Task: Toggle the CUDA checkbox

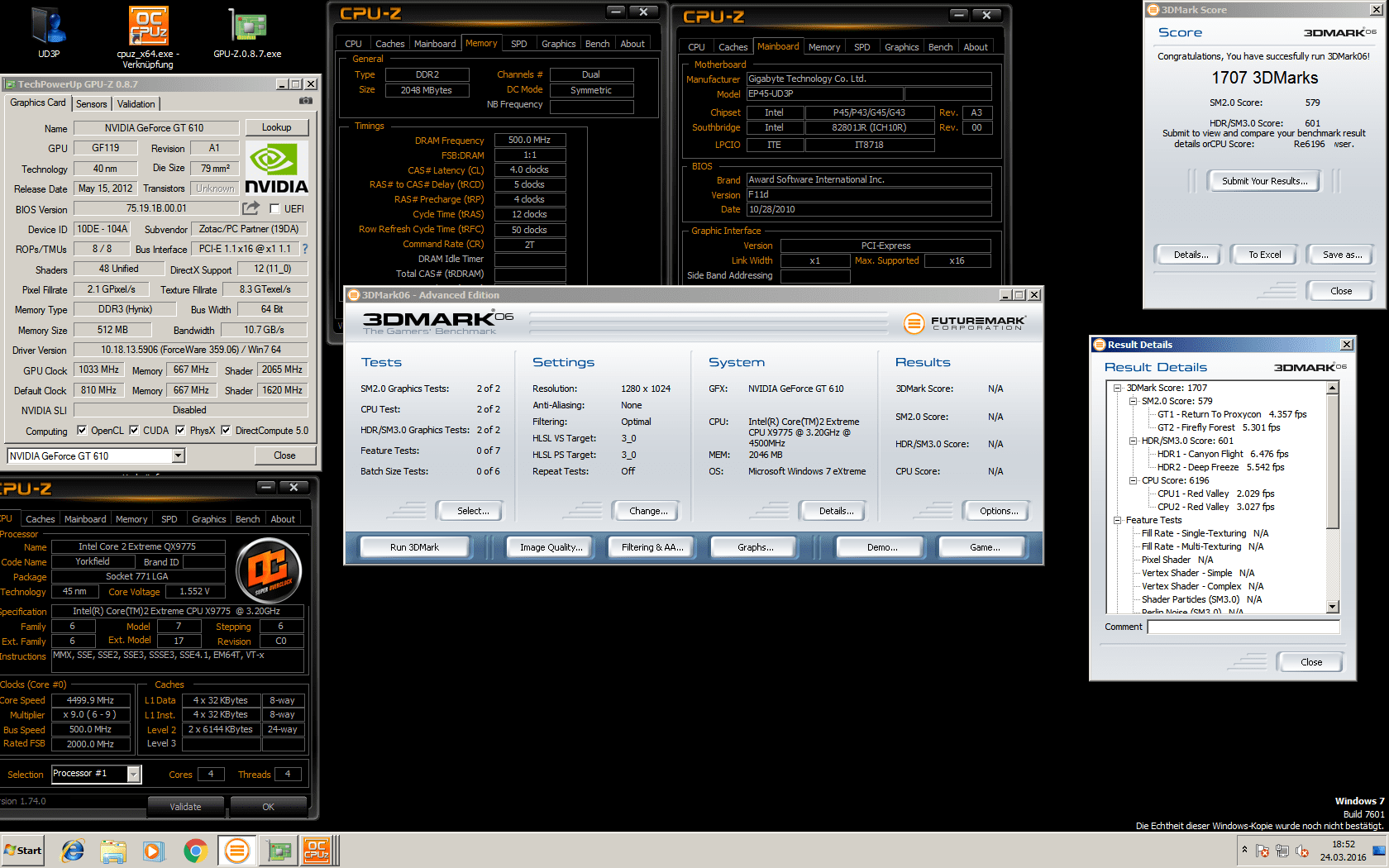Action: 133,430
